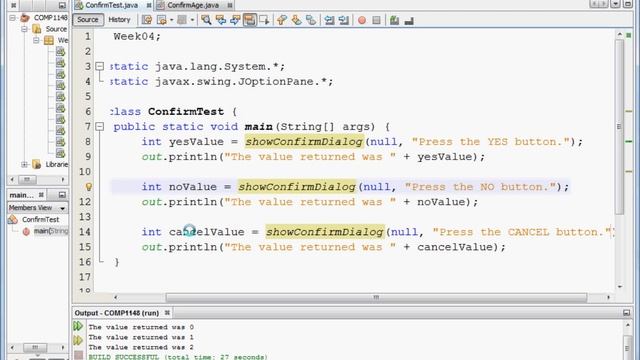Select COMP1148 project node icon
This screenshot has height=360, width=640.
(x=25, y=18)
